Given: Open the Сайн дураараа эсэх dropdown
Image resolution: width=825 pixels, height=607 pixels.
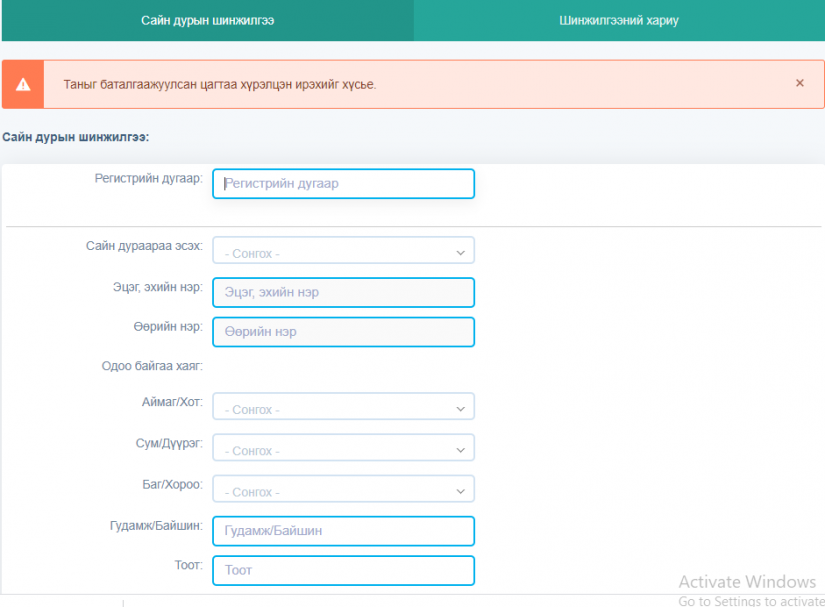Looking at the screenshot, I should point(344,250).
